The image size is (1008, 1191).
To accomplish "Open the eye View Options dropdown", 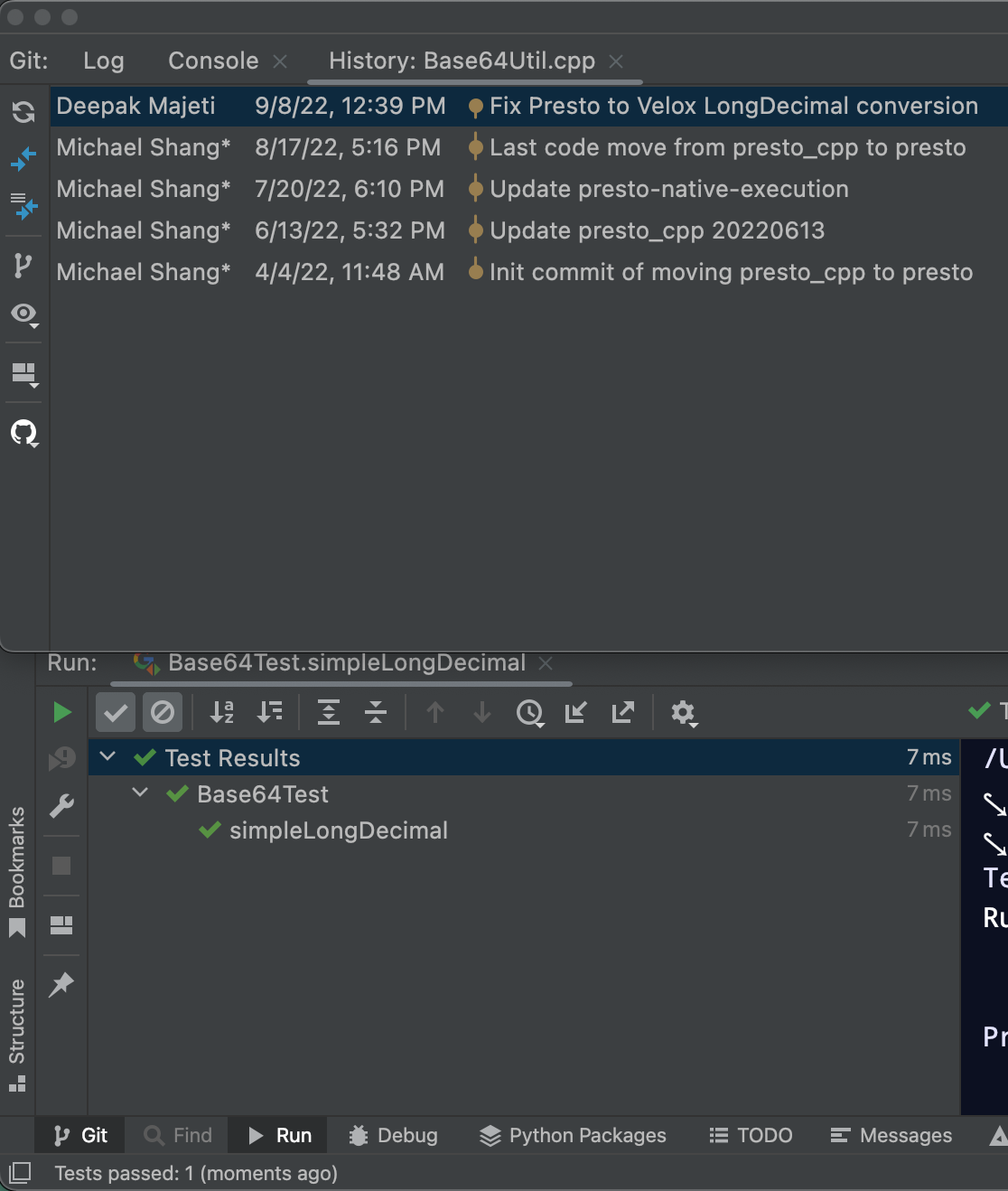I will tap(24, 314).
